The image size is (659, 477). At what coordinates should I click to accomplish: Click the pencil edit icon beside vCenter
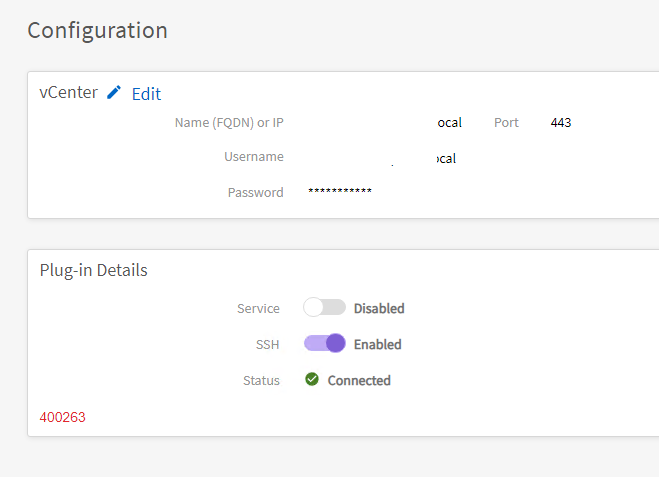click(114, 93)
